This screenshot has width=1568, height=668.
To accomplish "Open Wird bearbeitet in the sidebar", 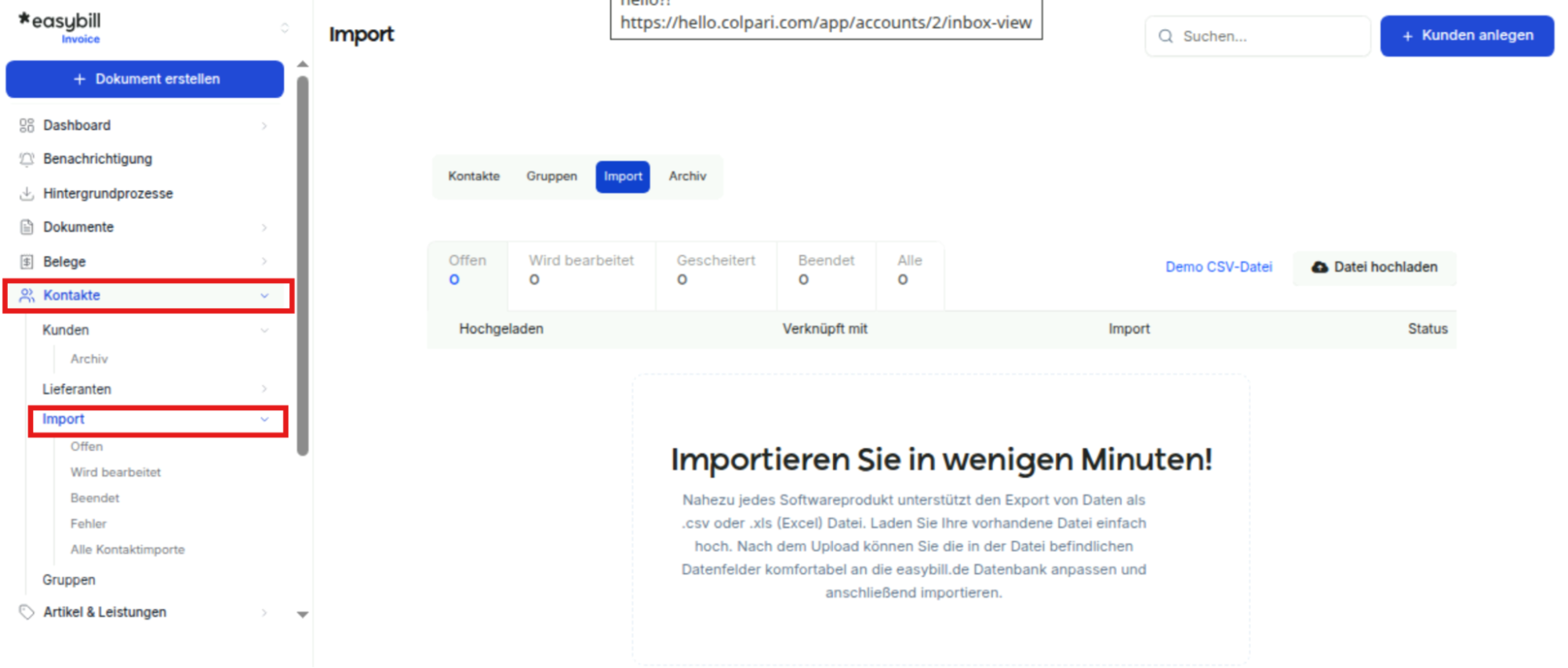I will point(115,472).
